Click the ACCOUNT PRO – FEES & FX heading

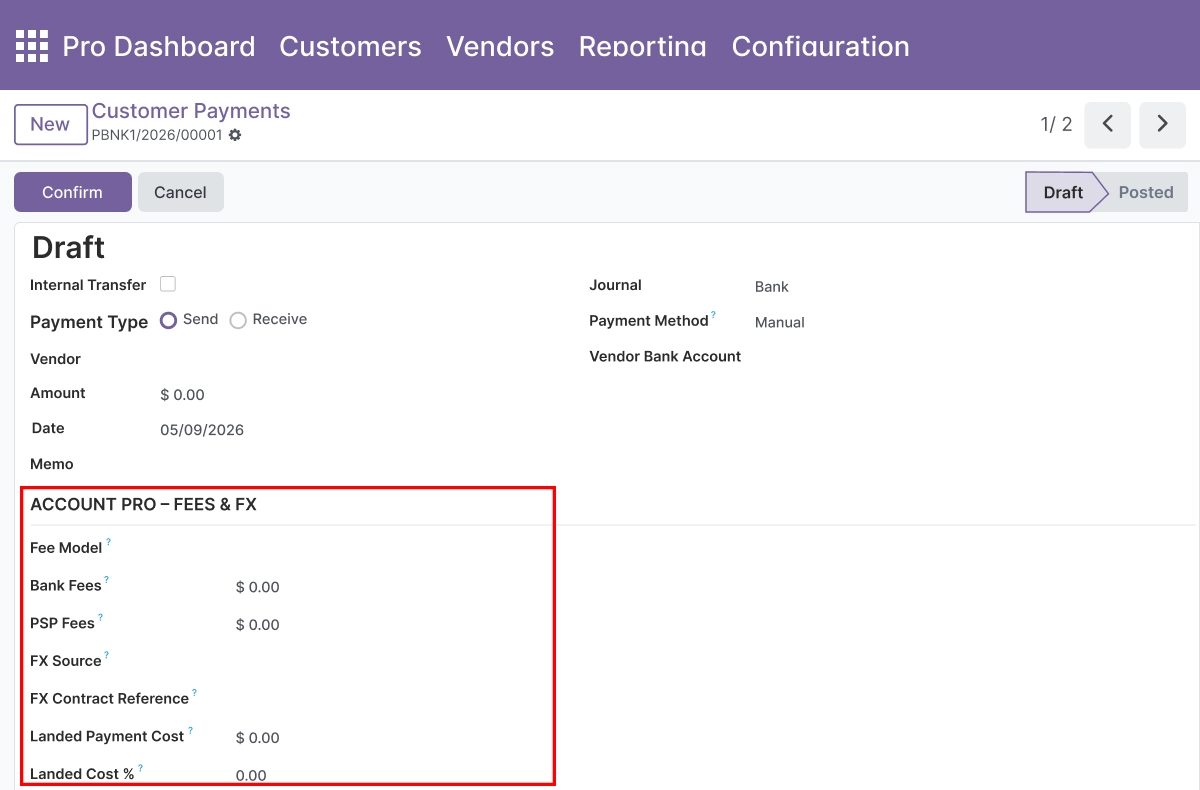143,505
